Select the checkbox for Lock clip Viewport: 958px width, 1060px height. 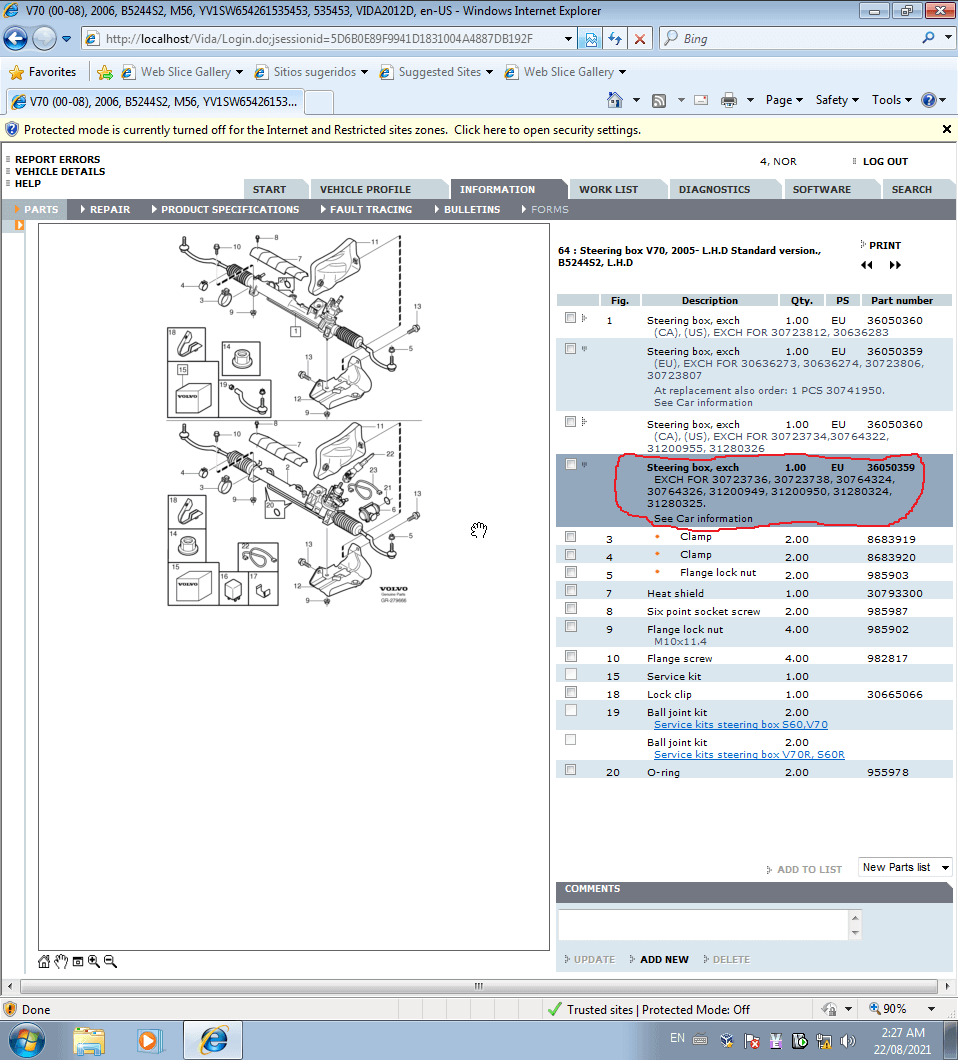click(x=570, y=692)
